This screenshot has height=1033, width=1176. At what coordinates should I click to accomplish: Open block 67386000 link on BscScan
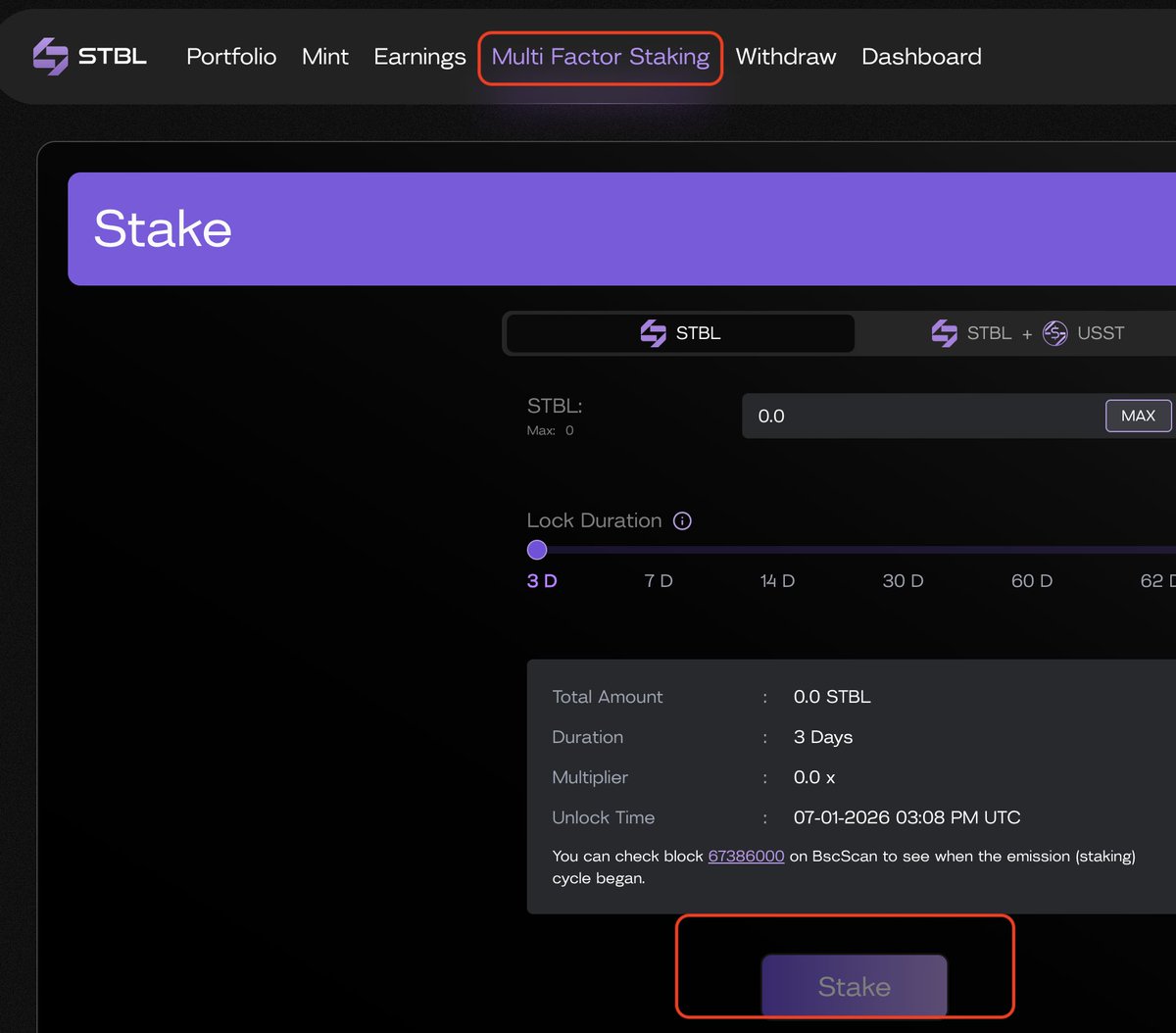(746, 856)
